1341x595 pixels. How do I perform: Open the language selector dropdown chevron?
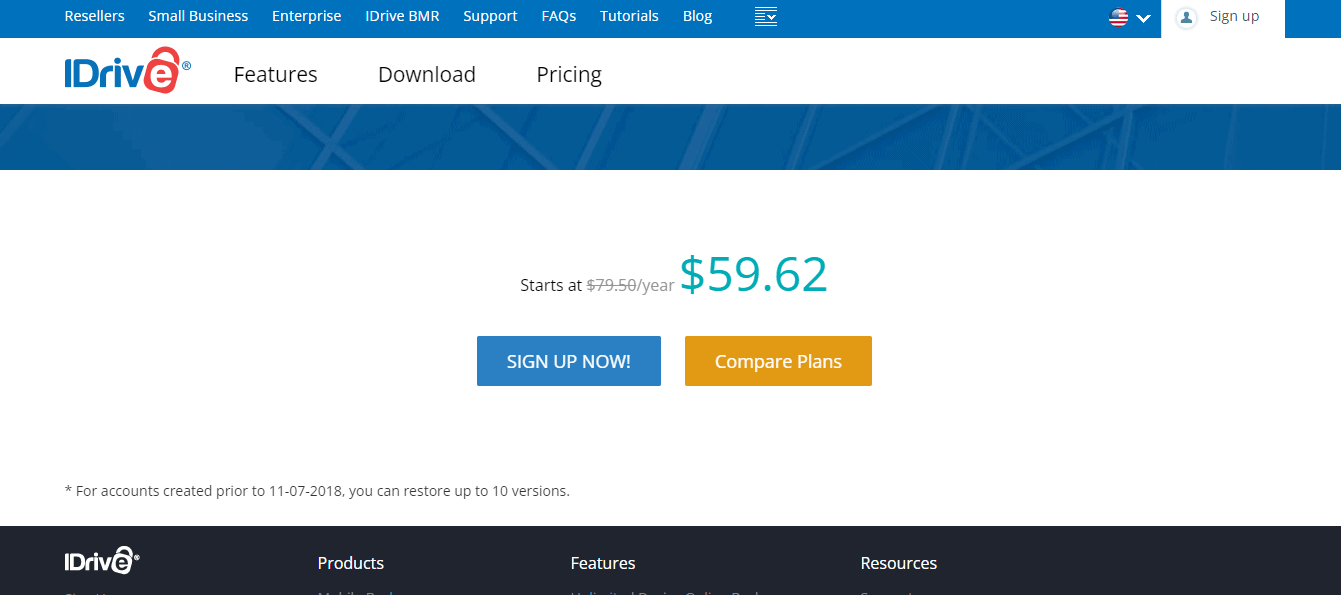pyautogui.click(x=1142, y=18)
